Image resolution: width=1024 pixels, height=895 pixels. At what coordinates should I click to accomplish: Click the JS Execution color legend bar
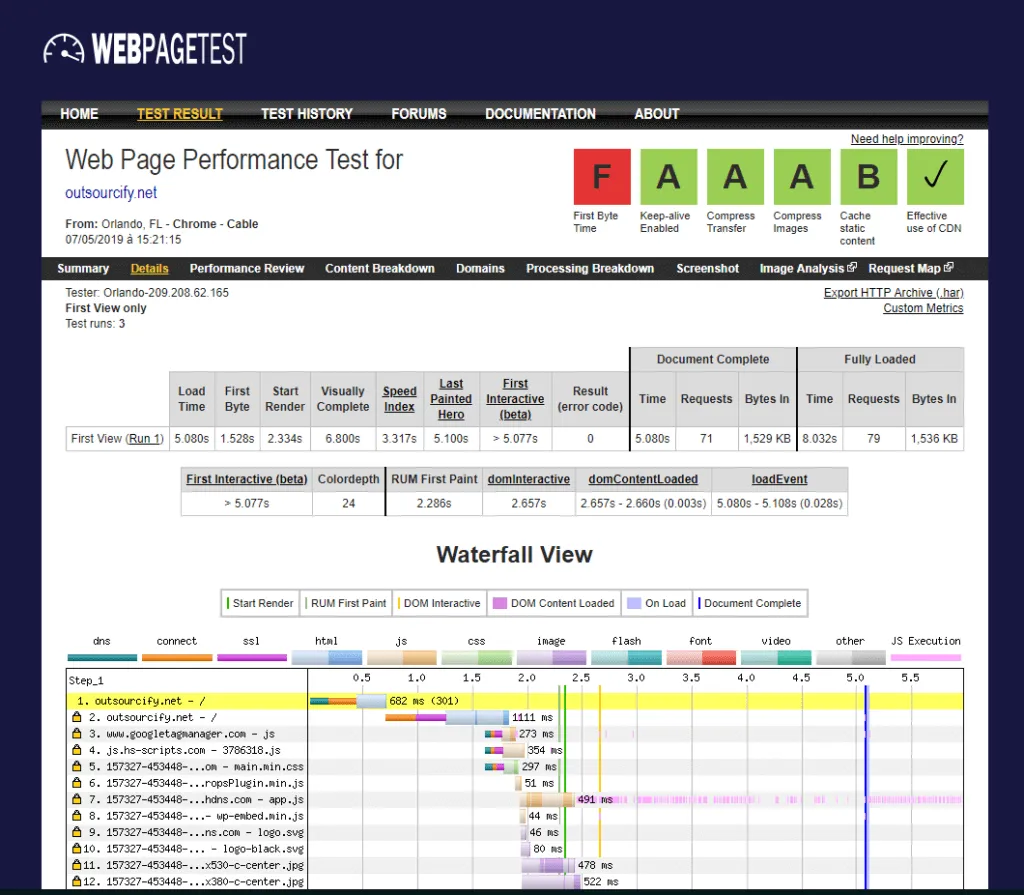click(x=926, y=657)
